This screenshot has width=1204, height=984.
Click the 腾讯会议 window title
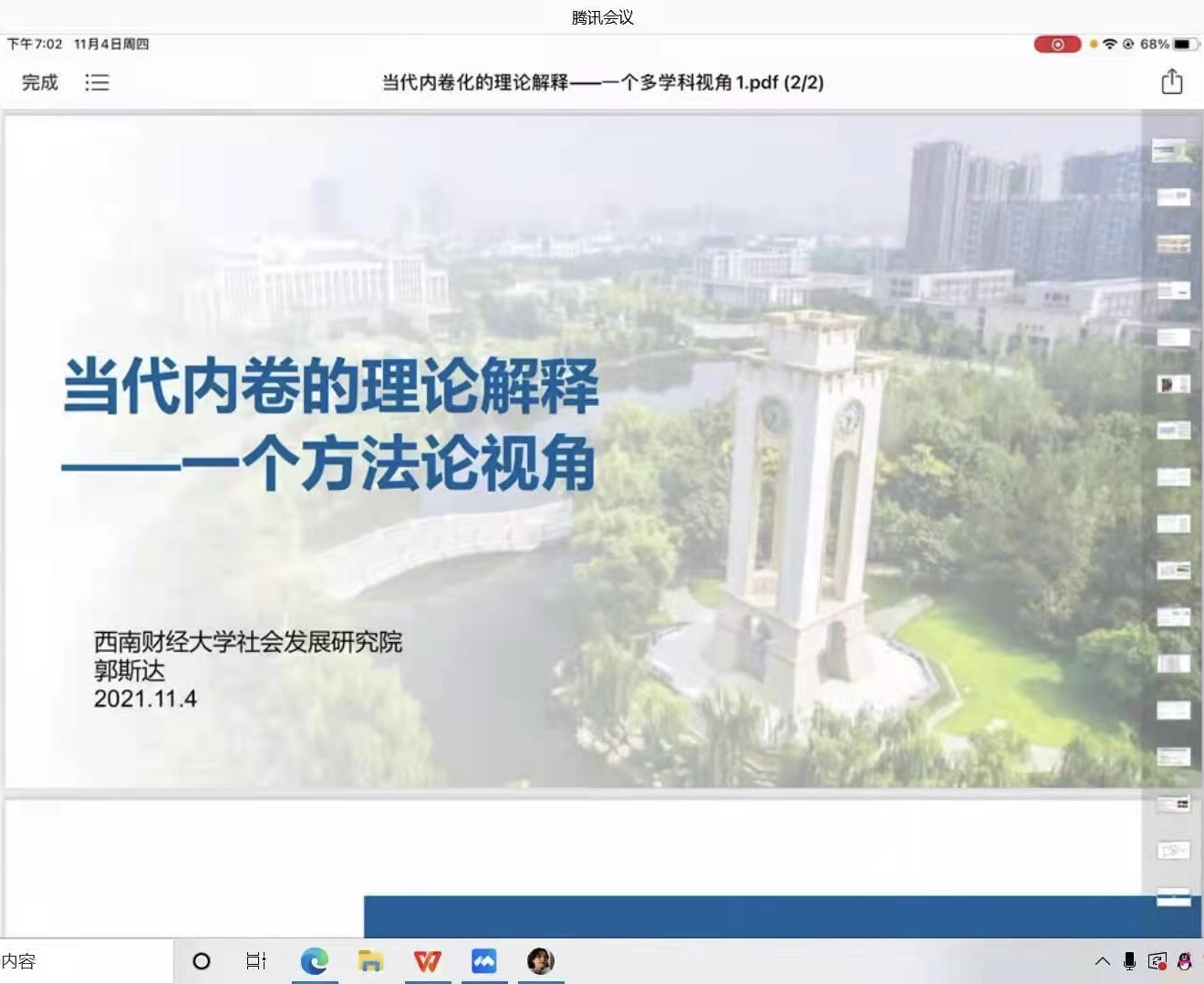pyautogui.click(x=603, y=17)
